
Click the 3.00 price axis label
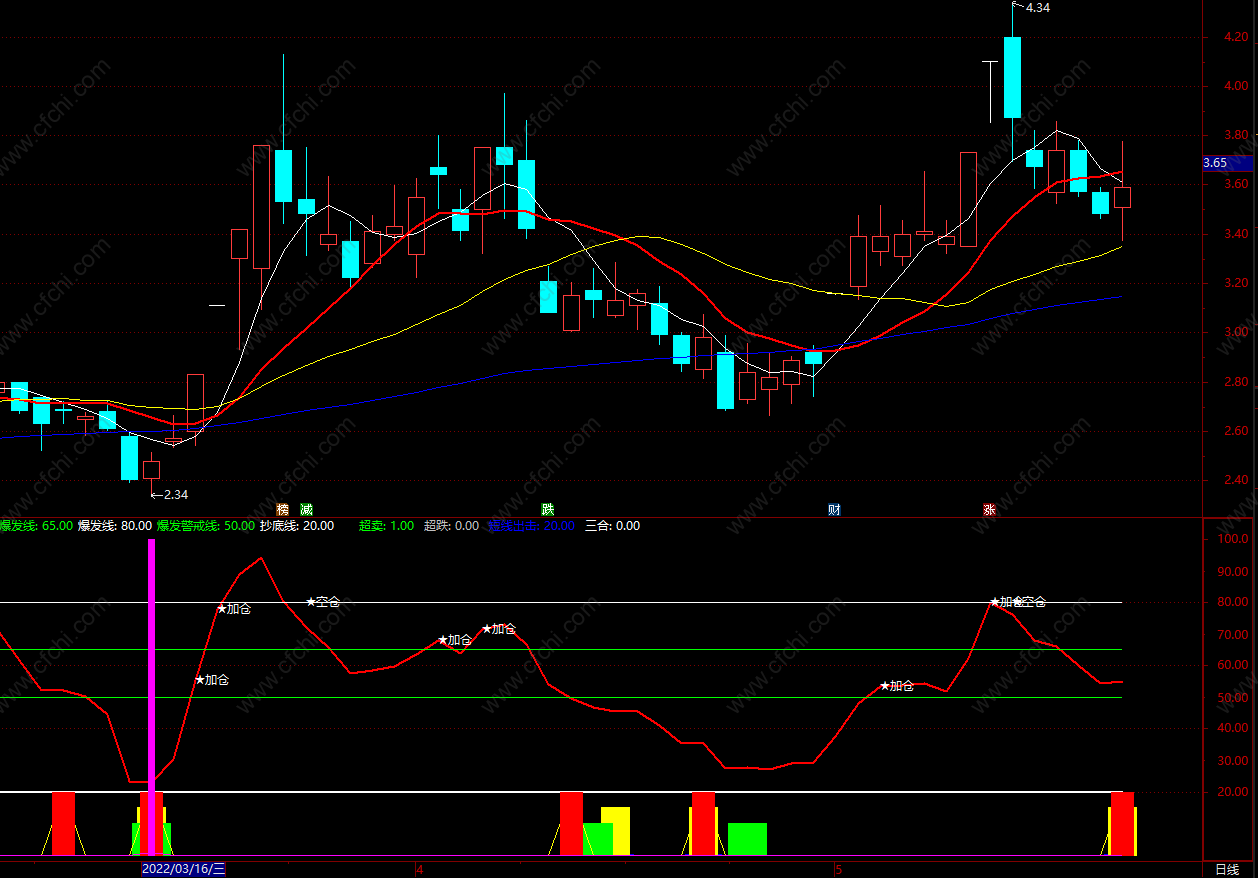click(1235, 333)
